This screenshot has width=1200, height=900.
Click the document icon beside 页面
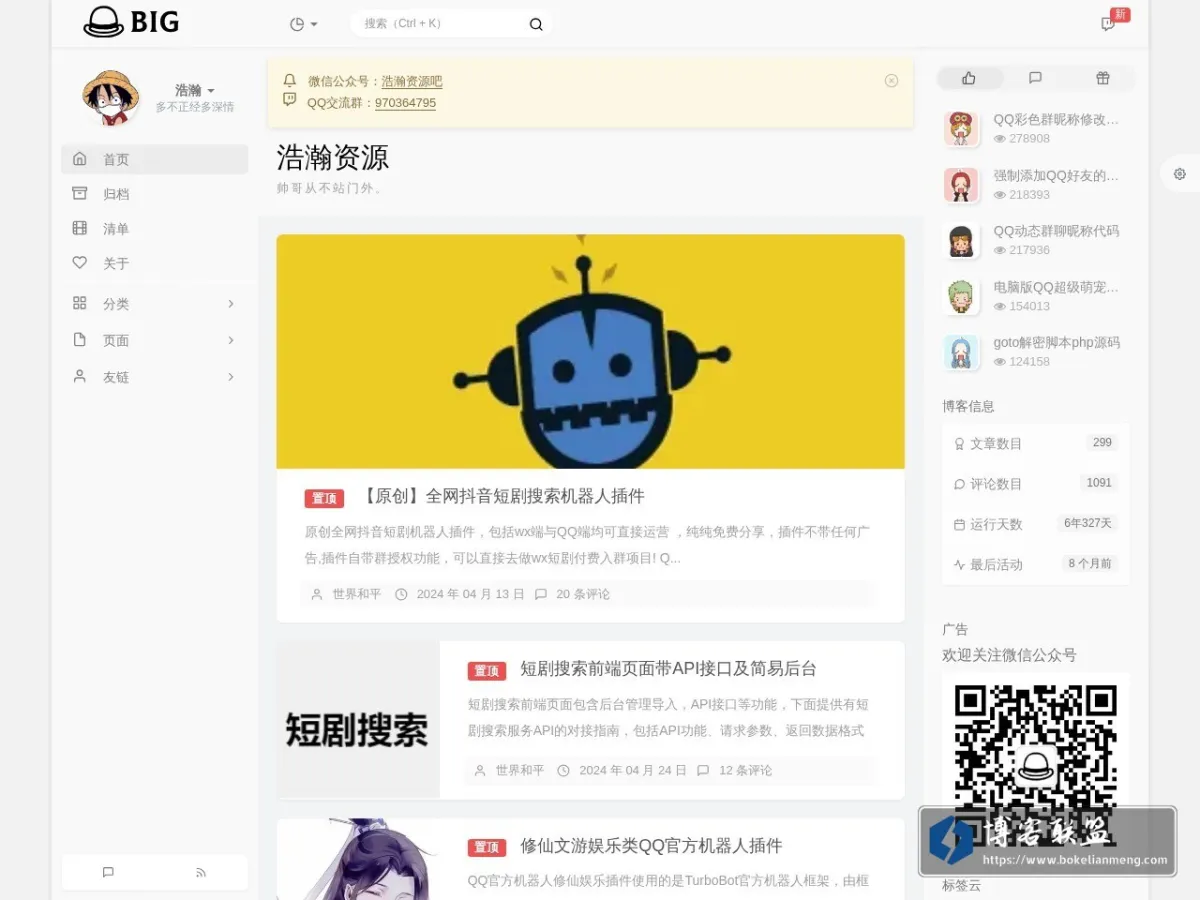tap(80, 340)
